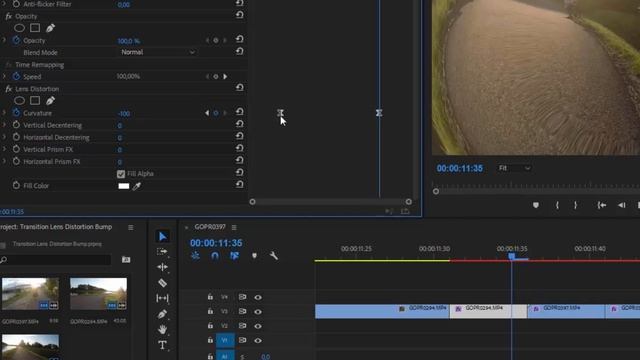The height and width of the screenshot is (360, 640).
Task: Select the Pen tool in the toolbar
Action: [x=162, y=314]
